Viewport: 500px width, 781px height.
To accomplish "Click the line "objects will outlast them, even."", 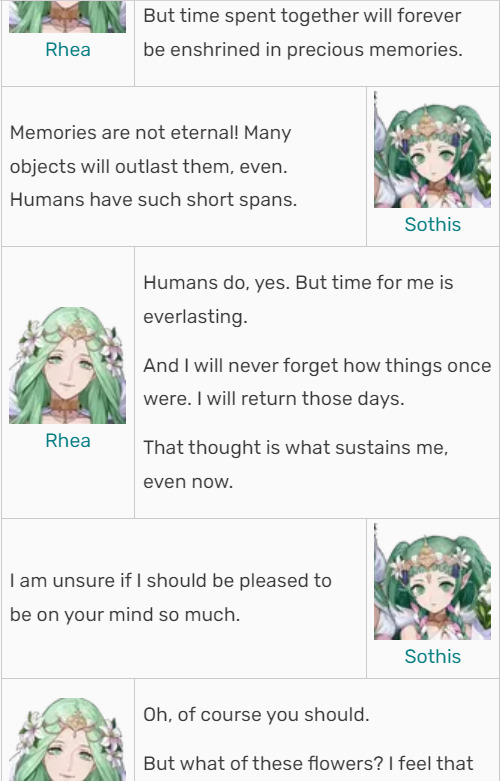I will [148, 166].
